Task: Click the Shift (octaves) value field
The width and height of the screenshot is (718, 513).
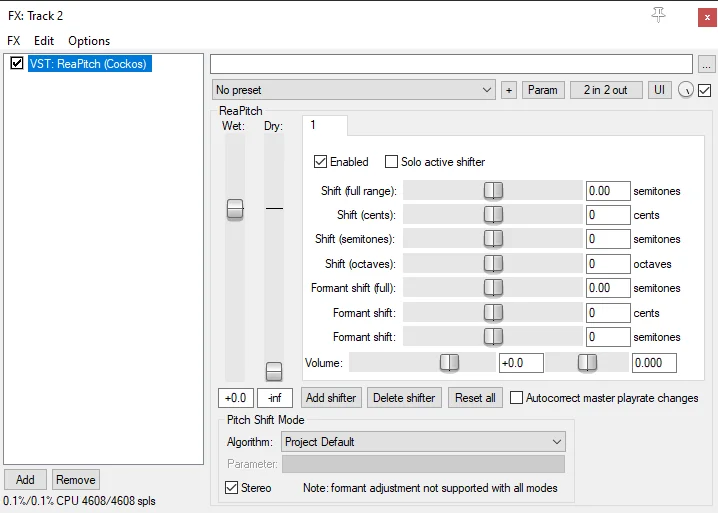Action: click(608, 264)
